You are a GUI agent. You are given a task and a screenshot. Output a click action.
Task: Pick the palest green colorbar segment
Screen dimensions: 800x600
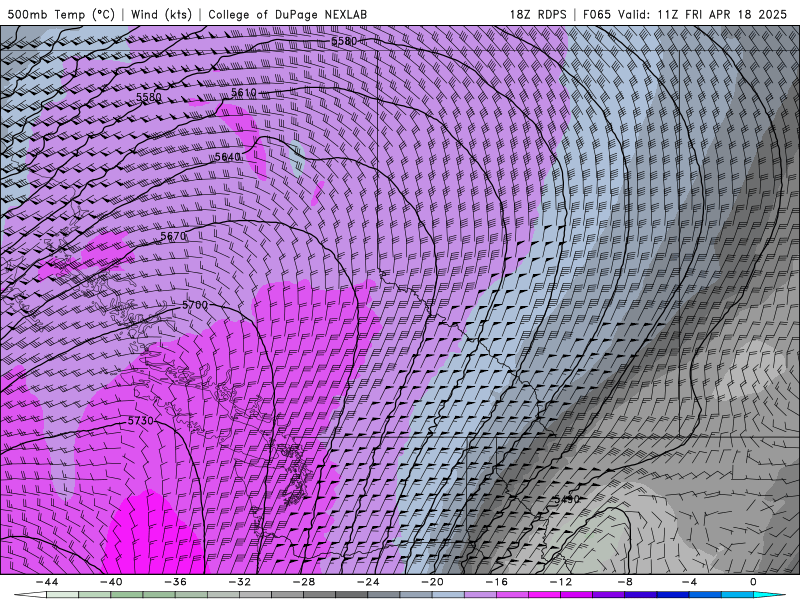pos(62,595)
